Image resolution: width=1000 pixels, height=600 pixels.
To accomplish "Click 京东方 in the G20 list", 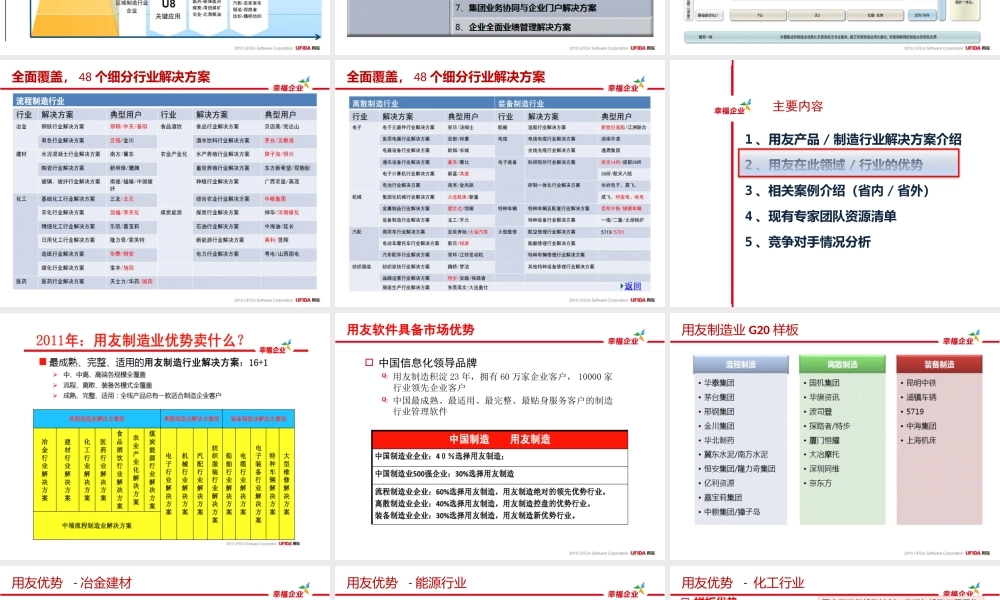I will point(820,483).
